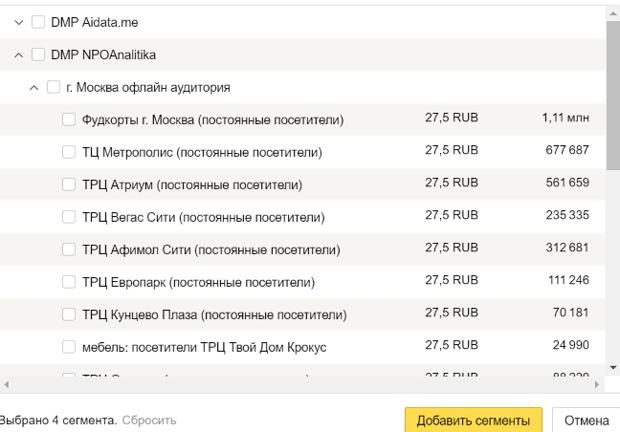The image size is (620, 432).
Task: Click horizontal scrollbar right arrow
Action: [x=597, y=384]
